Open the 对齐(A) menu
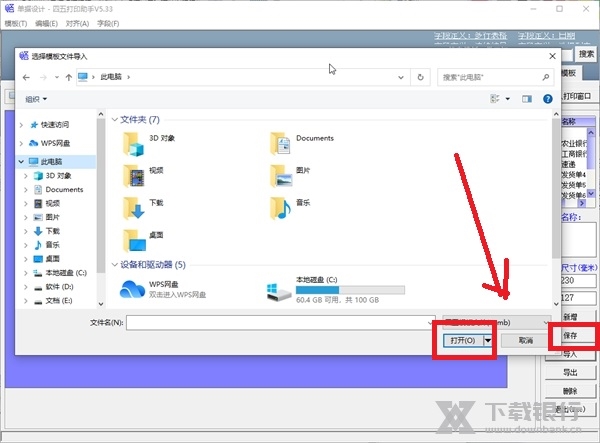 pyautogui.click(x=77, y=23)
